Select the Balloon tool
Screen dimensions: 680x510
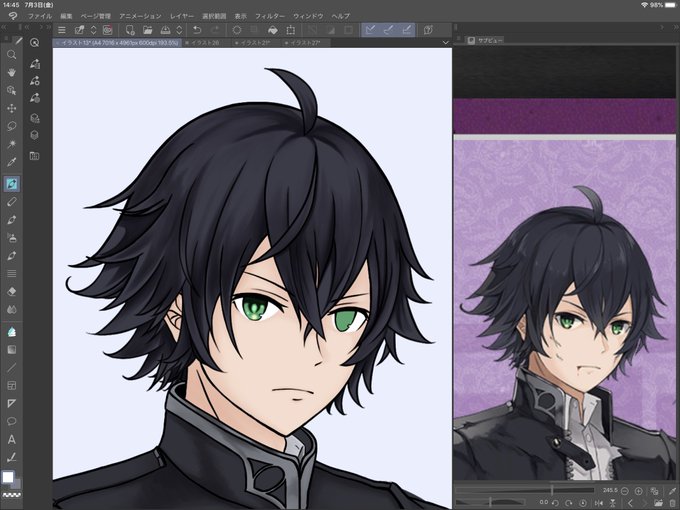[x=12, y=421]
